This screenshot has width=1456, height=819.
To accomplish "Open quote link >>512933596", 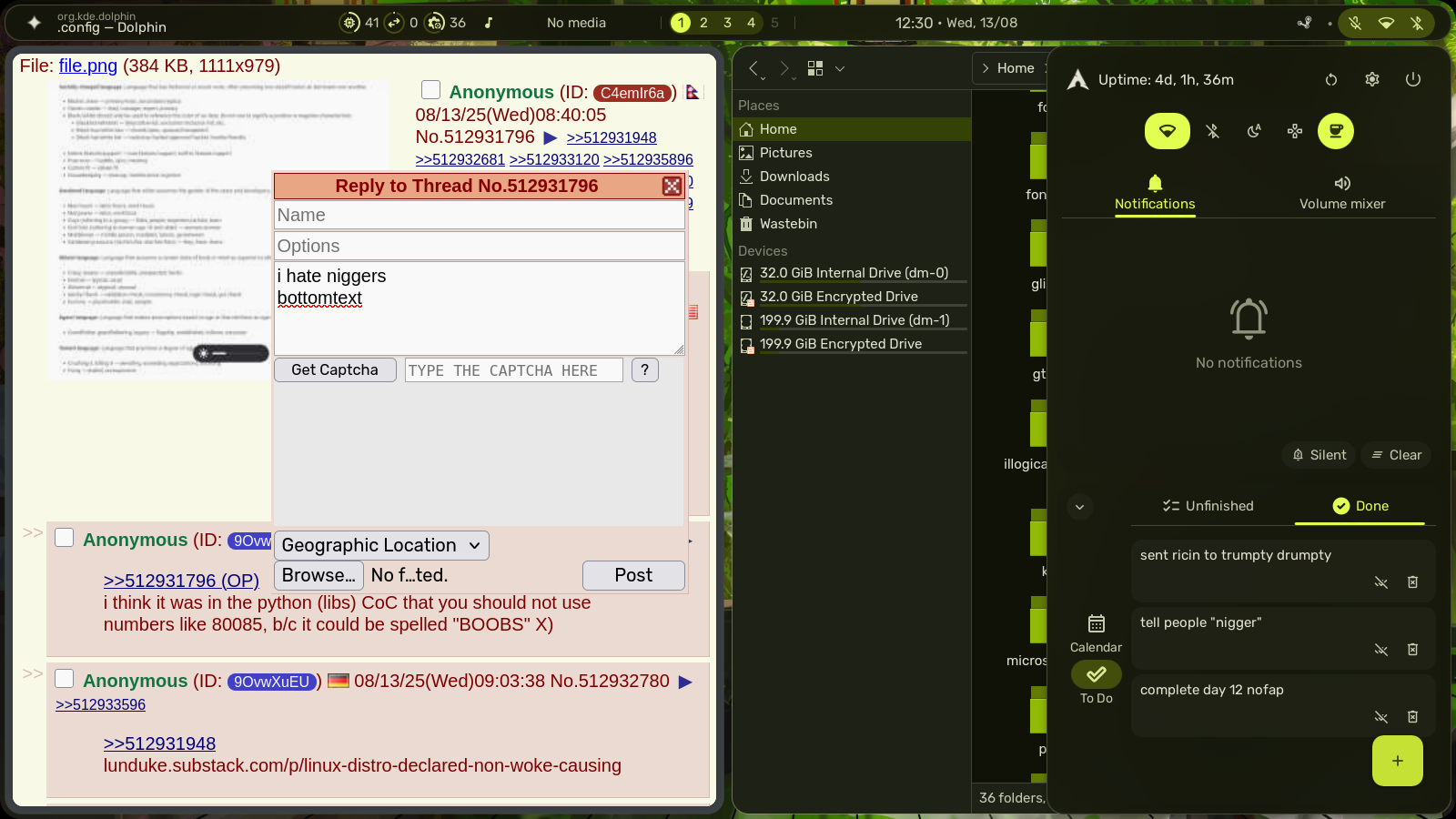I will (x=100, y=705).
